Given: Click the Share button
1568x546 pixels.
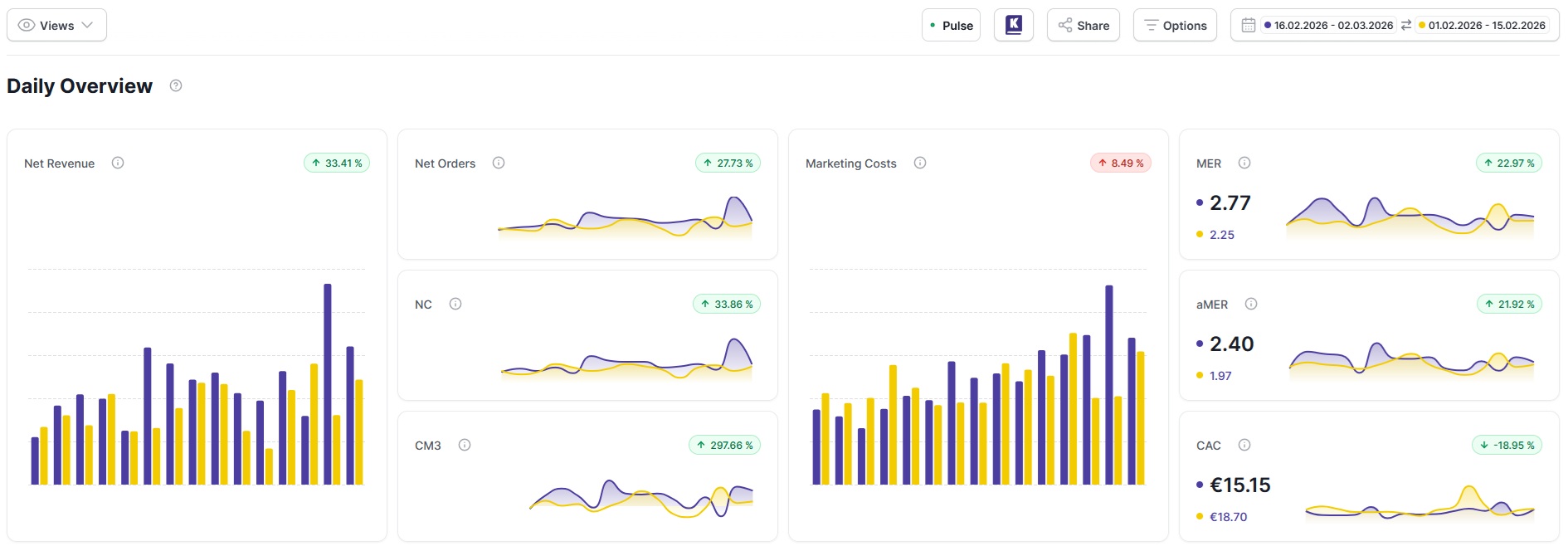Looking at the screenshot, I should pos(1083,26).
